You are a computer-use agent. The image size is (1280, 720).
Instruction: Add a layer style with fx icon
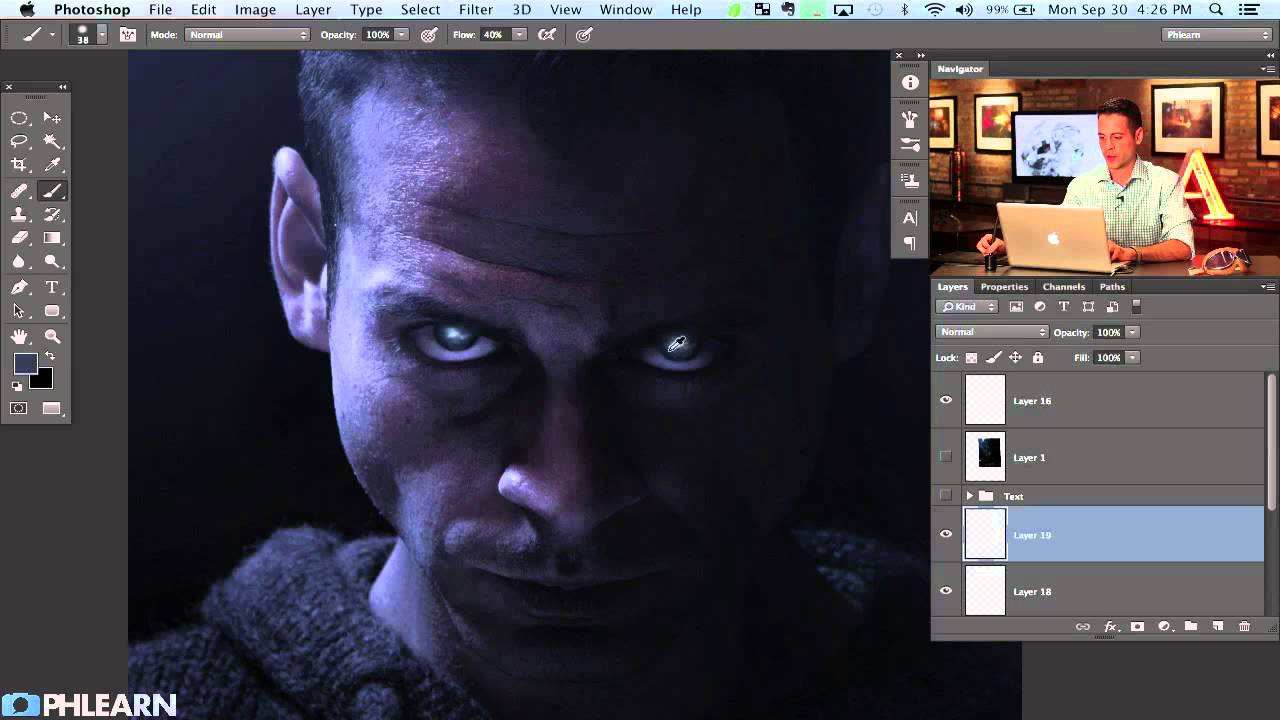tap(1110, 627)
